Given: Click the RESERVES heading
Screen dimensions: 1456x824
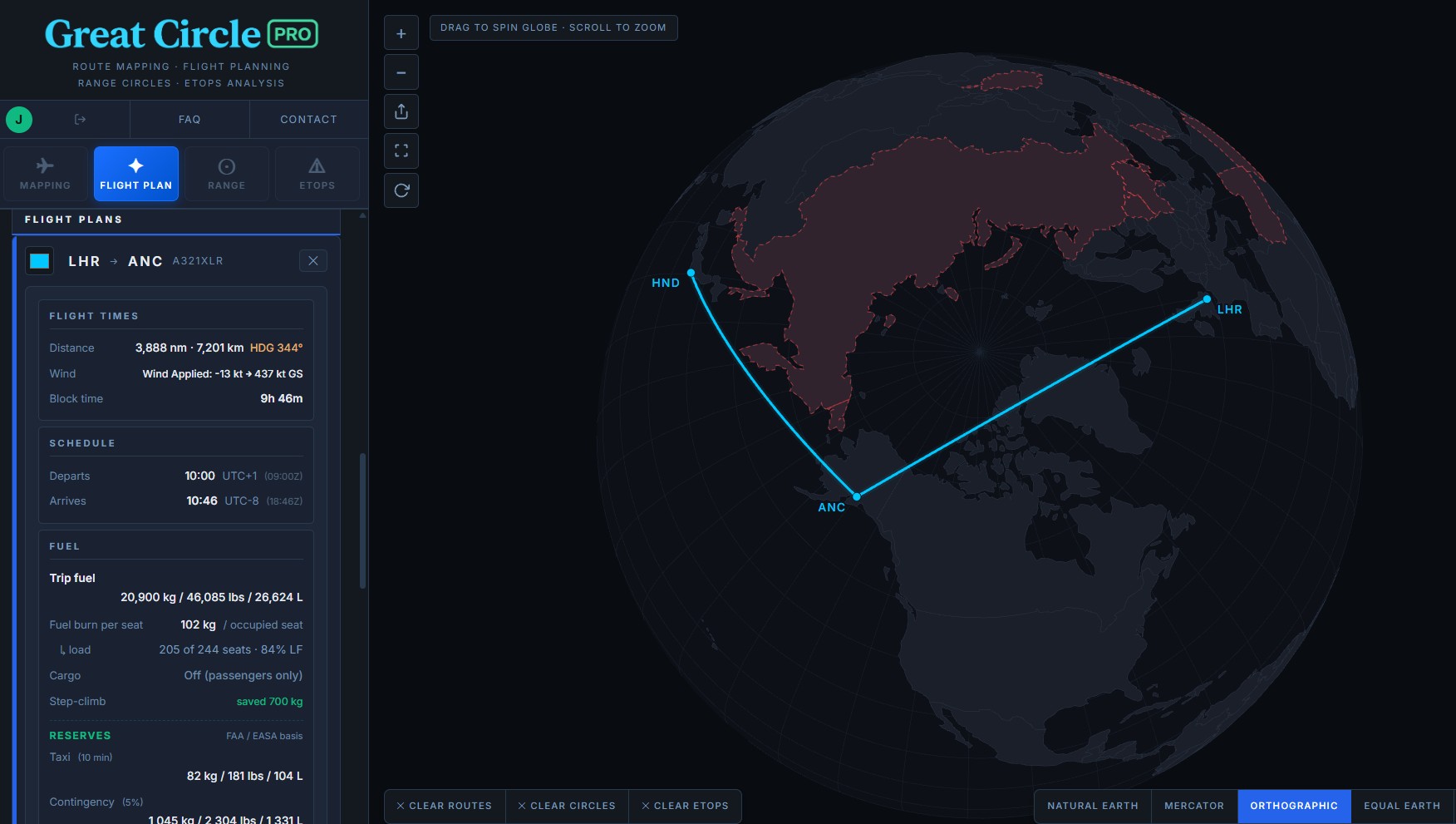Looking at the screenshot, I should coord(80,736).
